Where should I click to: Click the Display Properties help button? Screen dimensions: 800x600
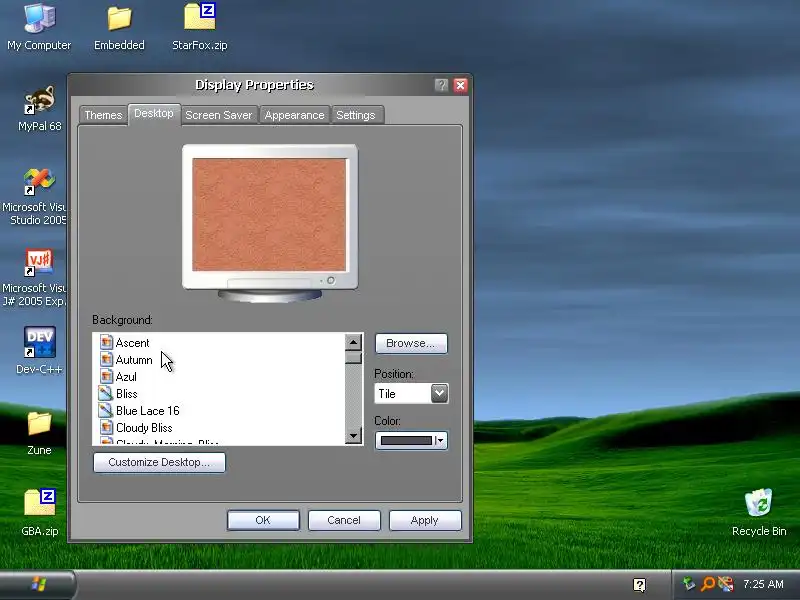pyautogui.click(x=442, y=85)
